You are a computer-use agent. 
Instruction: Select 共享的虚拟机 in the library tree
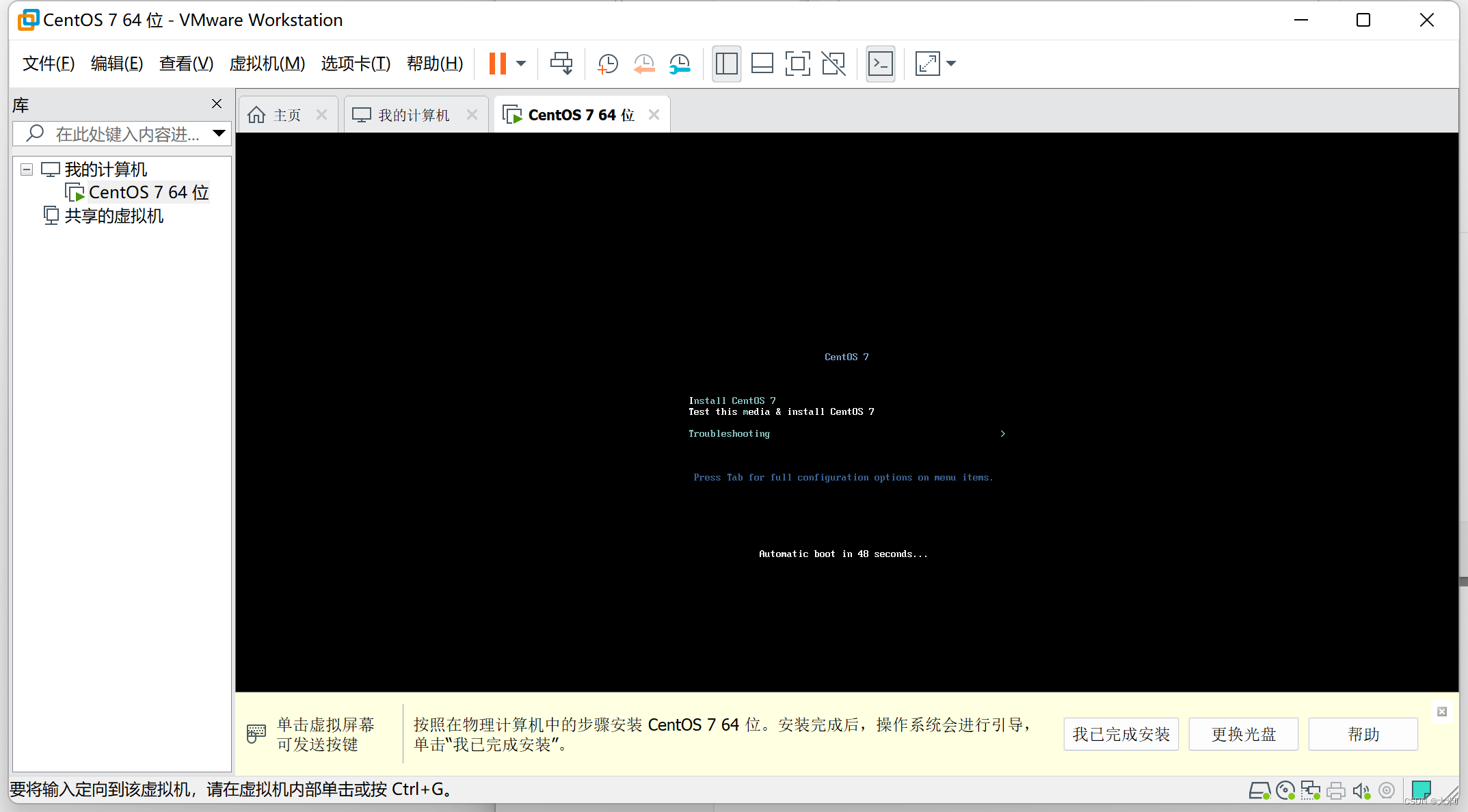pyautogui.click(x=114, y=216)
